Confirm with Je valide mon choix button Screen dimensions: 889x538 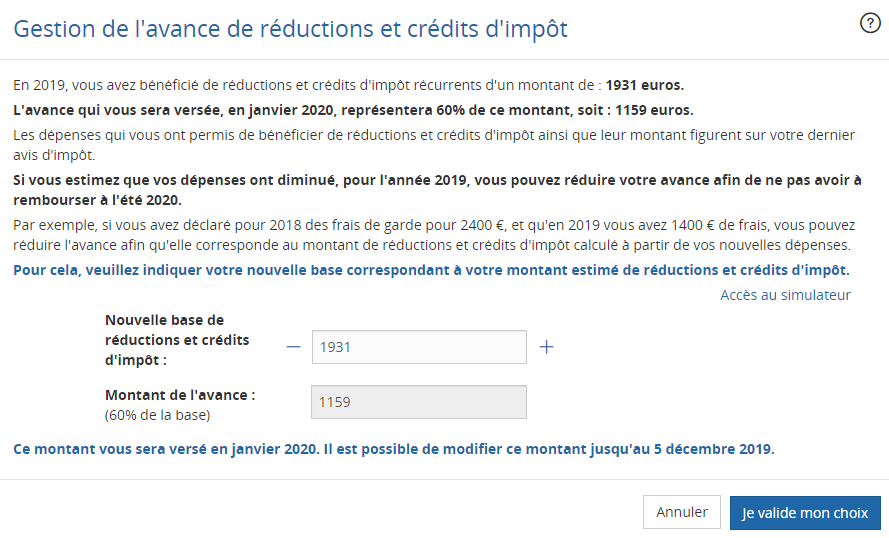click(804, 513)
